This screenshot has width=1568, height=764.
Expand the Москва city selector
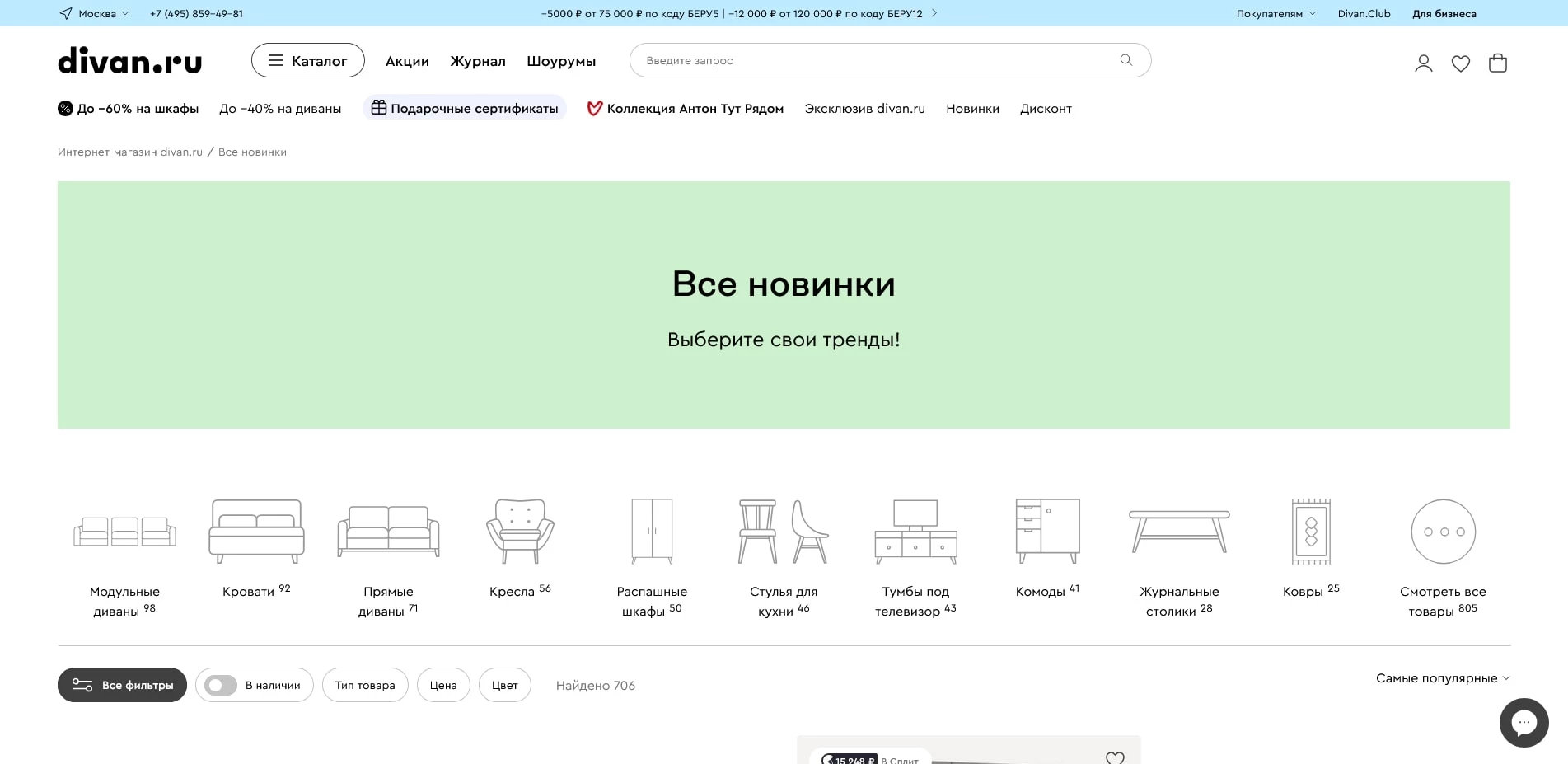(96, 13)
